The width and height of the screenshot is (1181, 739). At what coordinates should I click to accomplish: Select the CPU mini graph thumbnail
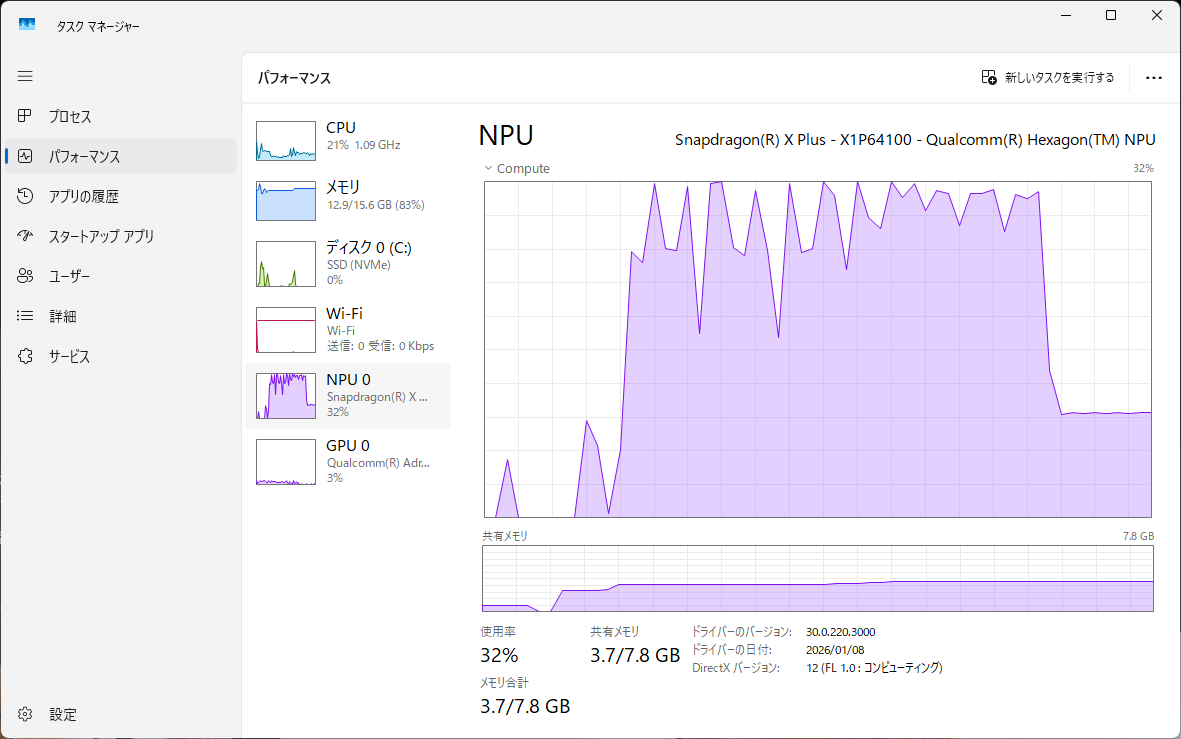click(285, 141)
